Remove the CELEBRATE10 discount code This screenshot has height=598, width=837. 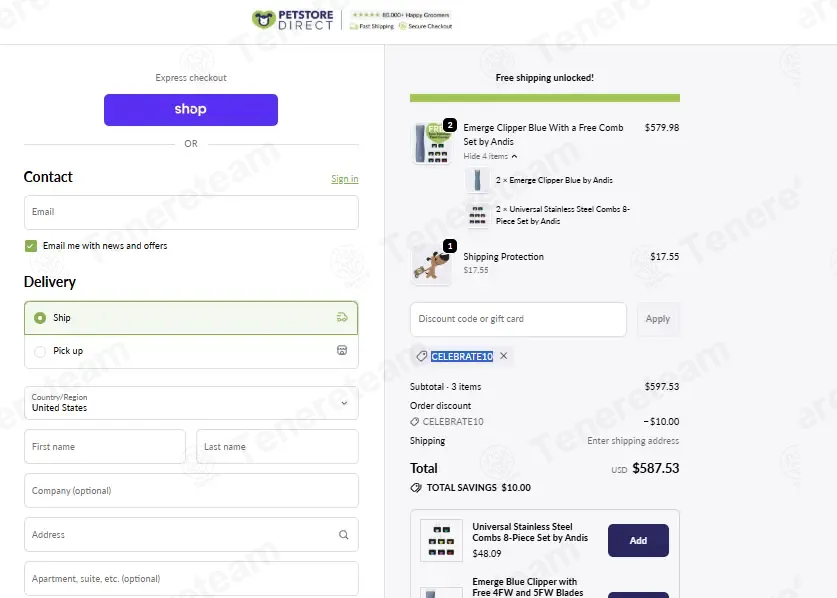(503, 356)
